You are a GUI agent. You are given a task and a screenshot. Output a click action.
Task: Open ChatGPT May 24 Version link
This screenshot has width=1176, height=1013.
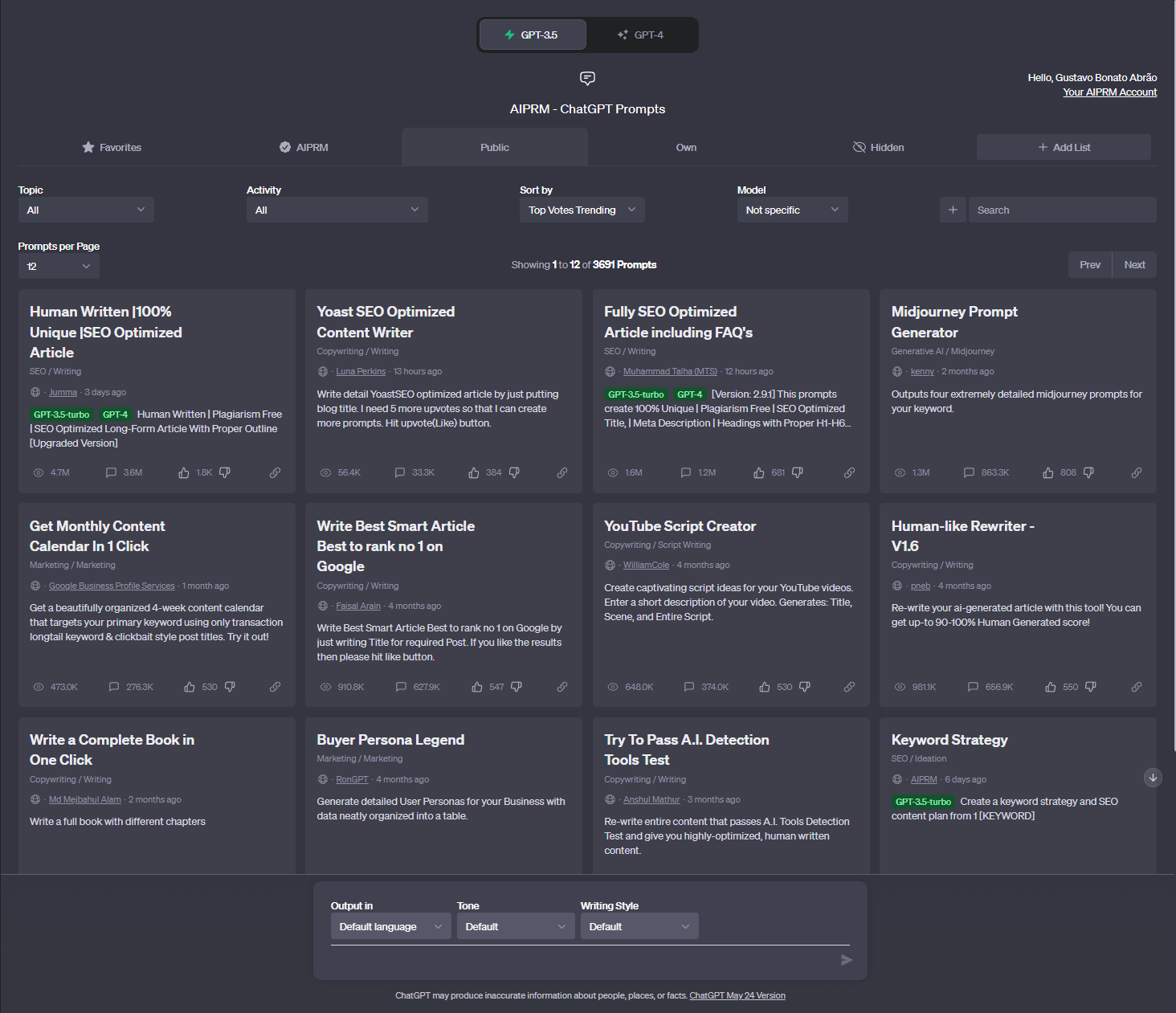[737, 995]
